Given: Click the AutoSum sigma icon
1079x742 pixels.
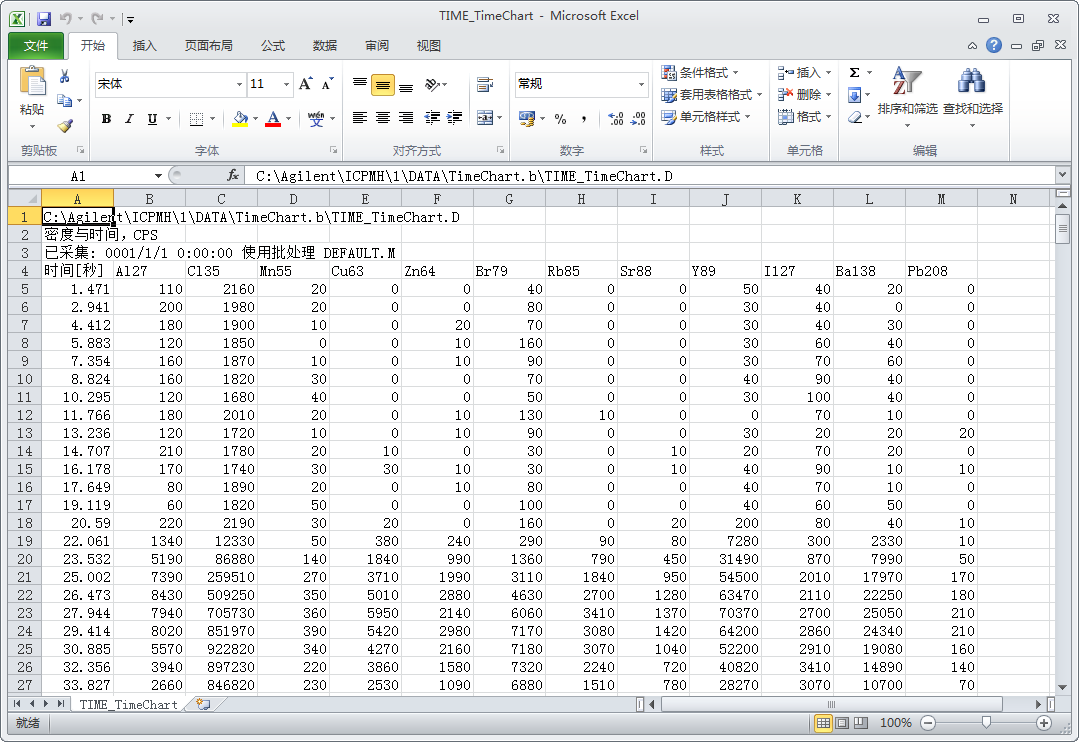Looking at the screenshot, I should pos(855,72).
